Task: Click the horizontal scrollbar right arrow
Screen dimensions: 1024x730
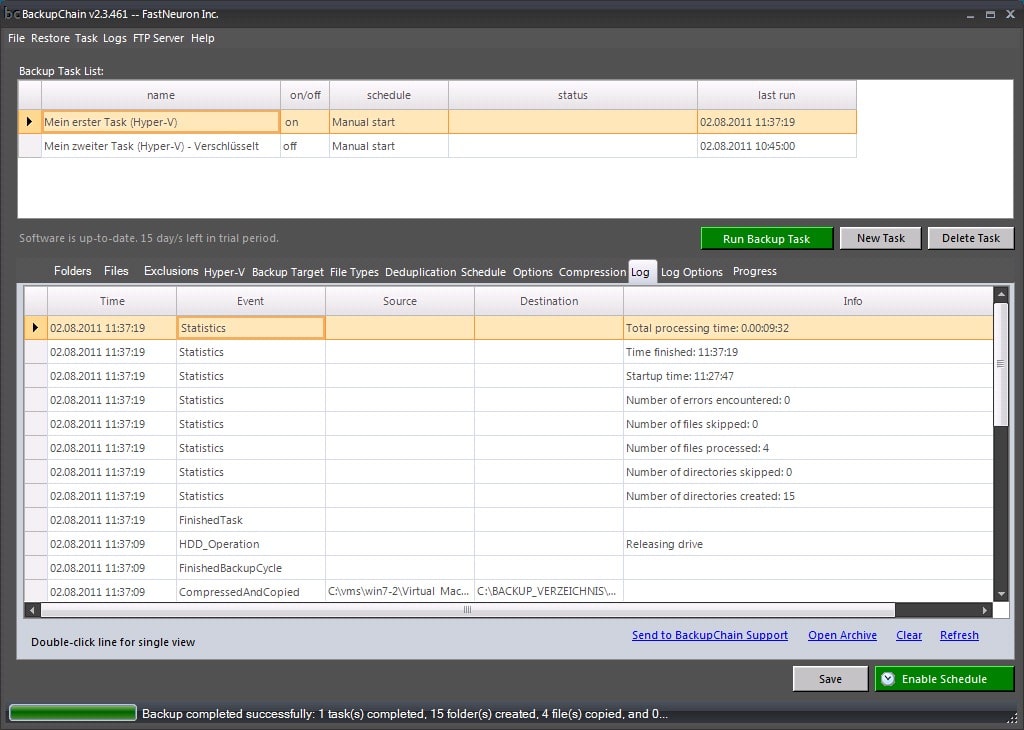Action: [x=986, y=610]
